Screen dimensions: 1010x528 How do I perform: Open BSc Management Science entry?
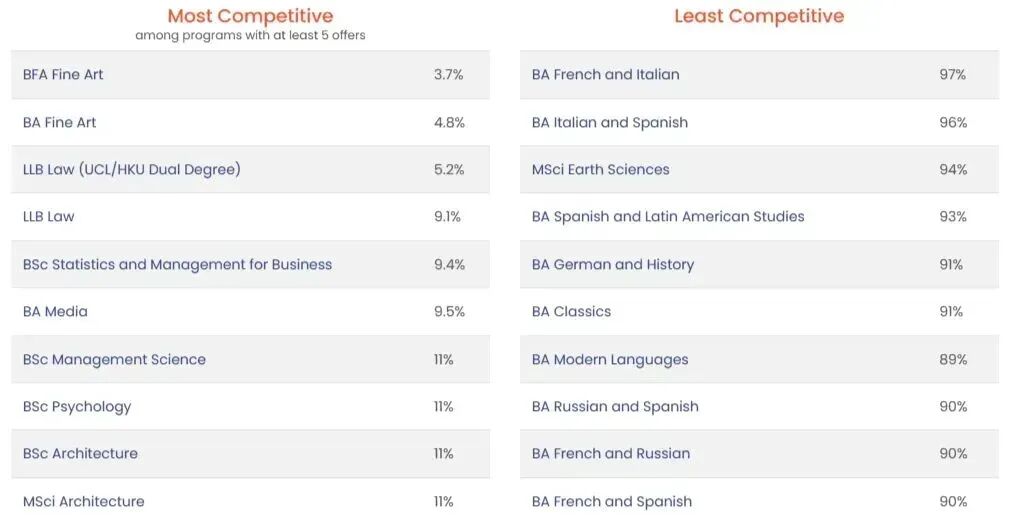coord(114,360)
